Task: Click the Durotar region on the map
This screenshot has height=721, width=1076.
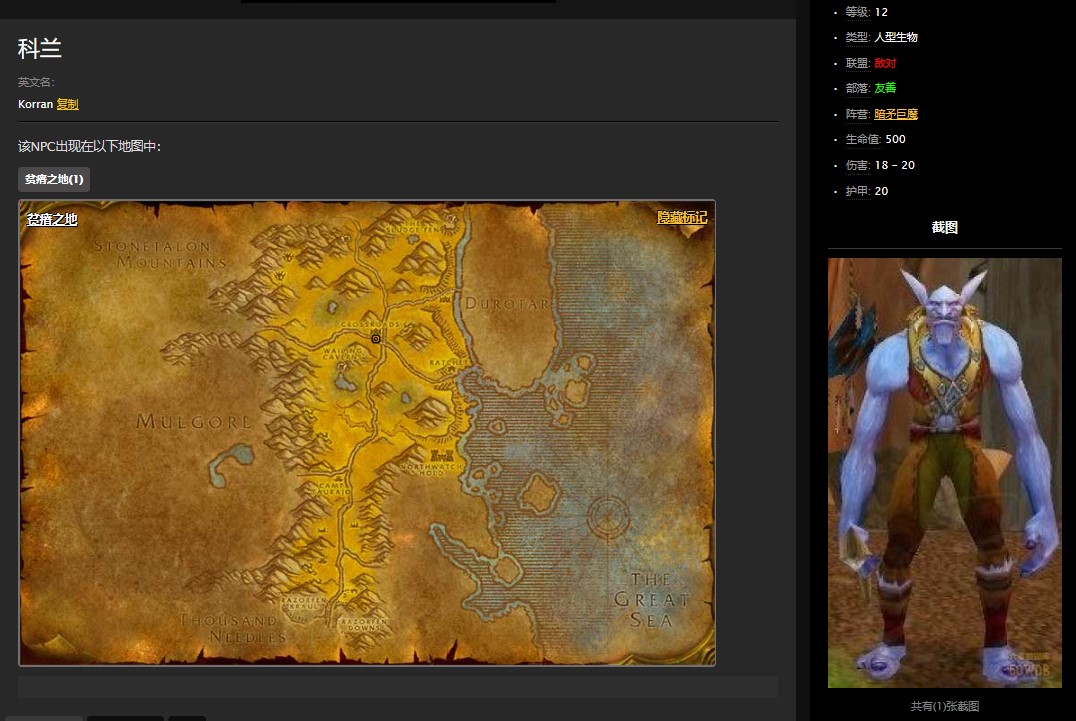Action: click(x=506, y=303)
